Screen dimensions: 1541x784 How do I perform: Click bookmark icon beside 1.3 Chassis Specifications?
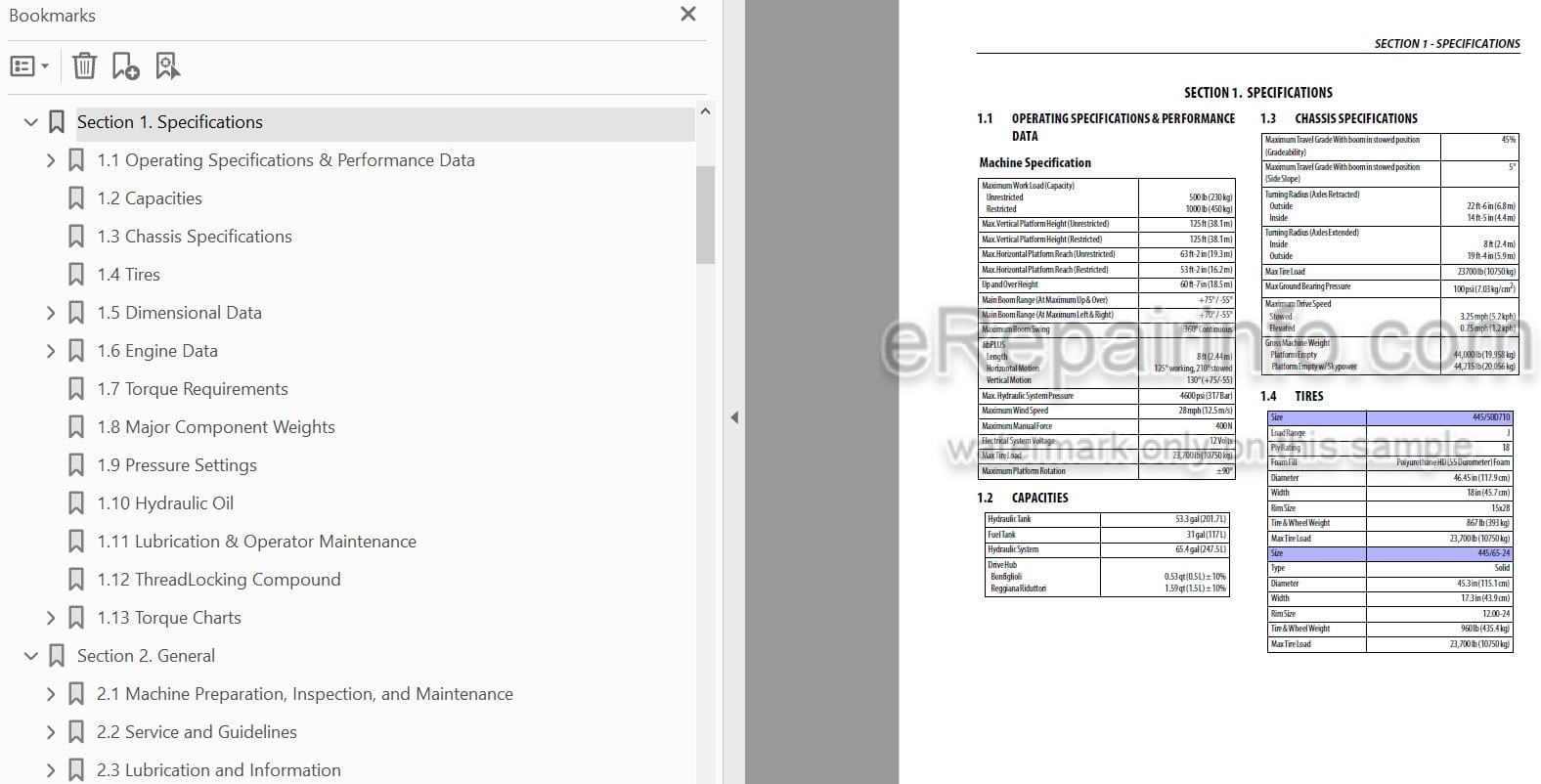tap(76, 237)
